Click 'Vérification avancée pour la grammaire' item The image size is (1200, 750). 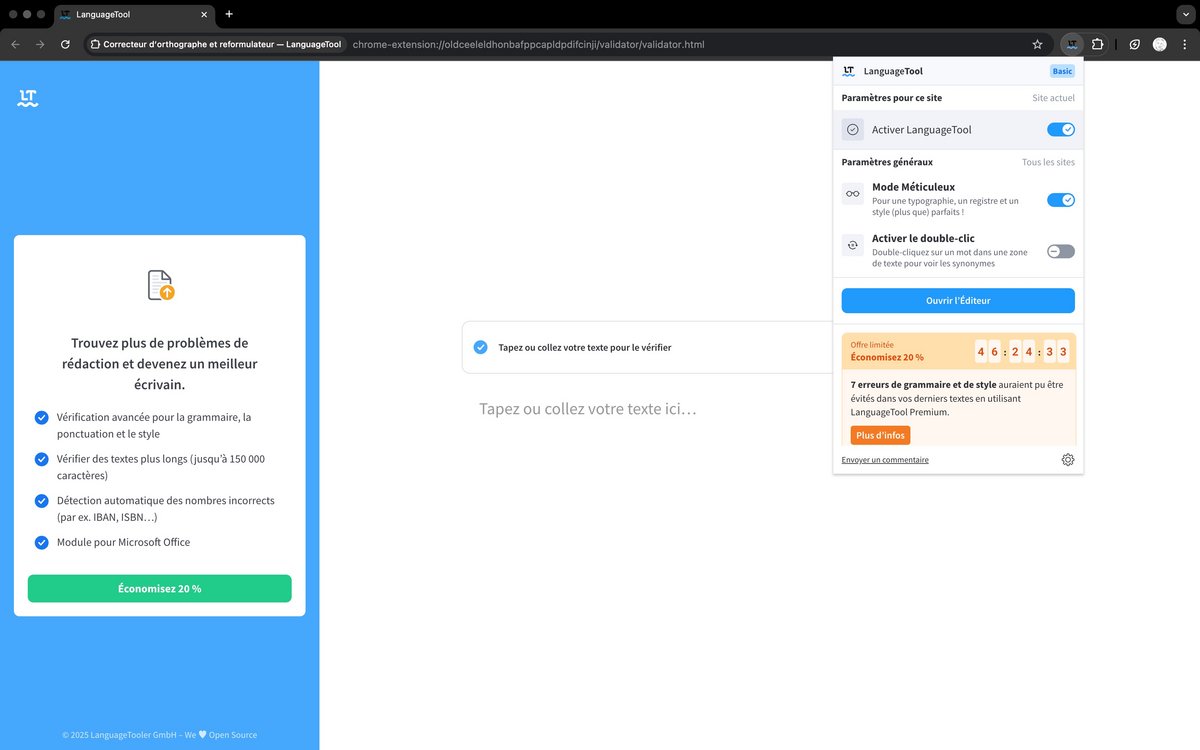(154, 425)
